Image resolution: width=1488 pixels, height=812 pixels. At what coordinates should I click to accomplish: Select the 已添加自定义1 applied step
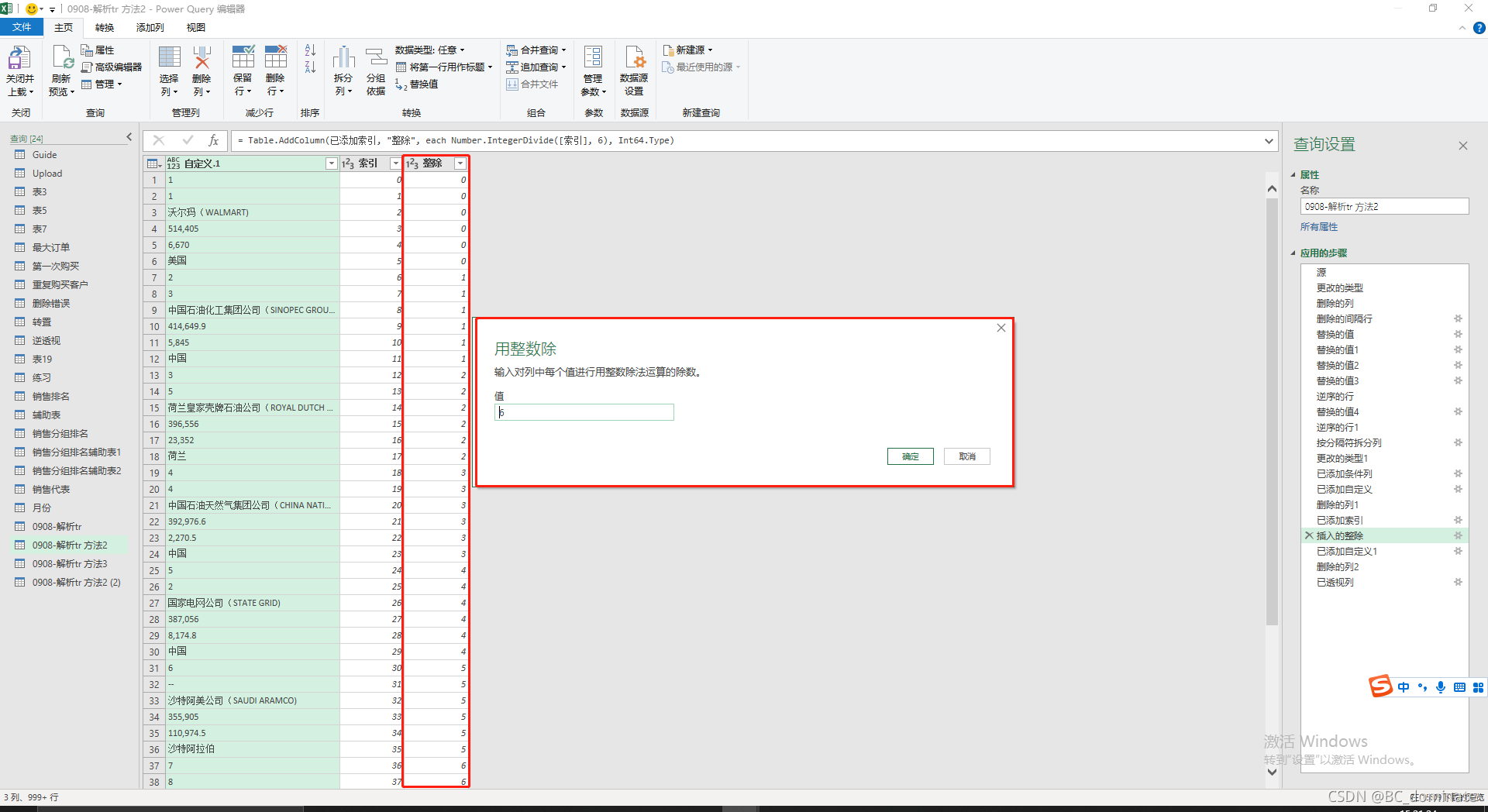click(1347, 551)
